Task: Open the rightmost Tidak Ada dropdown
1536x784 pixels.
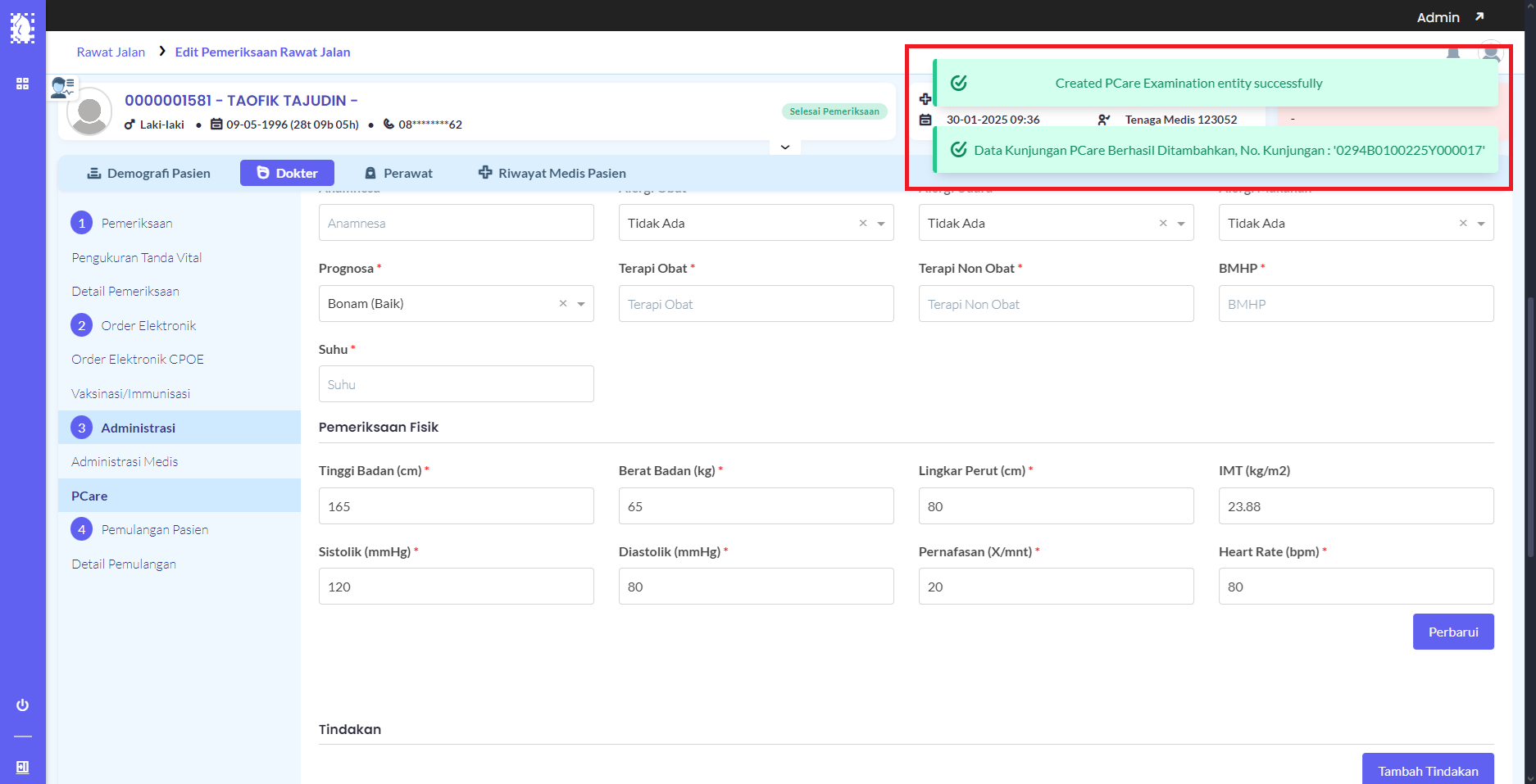Action: click(1356, 223)
